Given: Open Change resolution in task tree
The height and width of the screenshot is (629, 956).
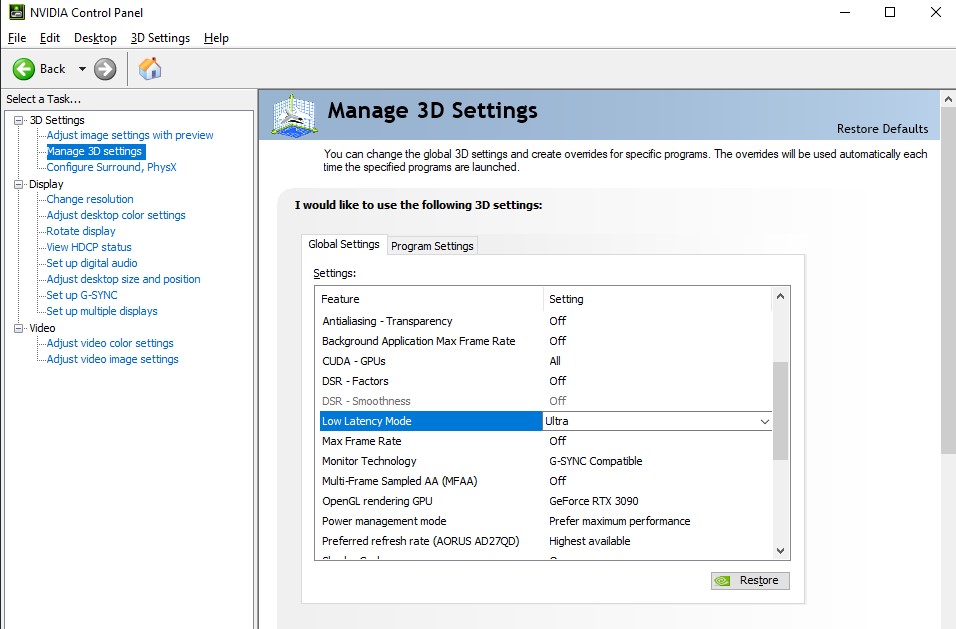Looking at the screenshot, I should coord(90,199).
